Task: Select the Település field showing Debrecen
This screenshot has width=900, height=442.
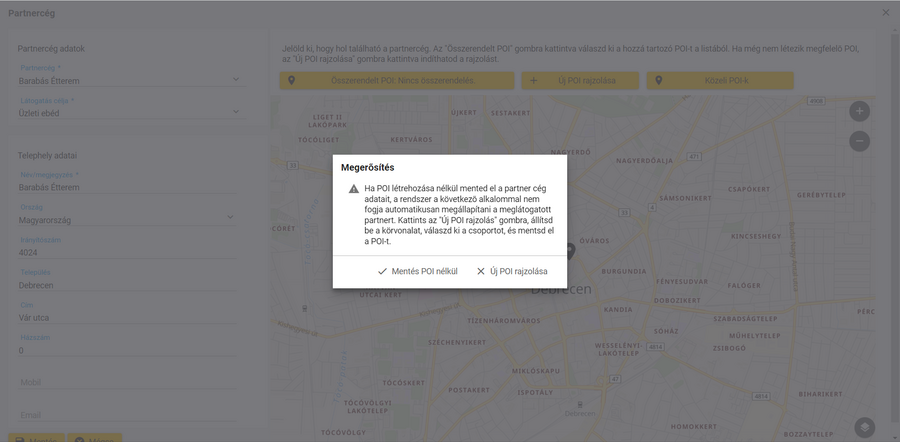Action: point(130,285)
